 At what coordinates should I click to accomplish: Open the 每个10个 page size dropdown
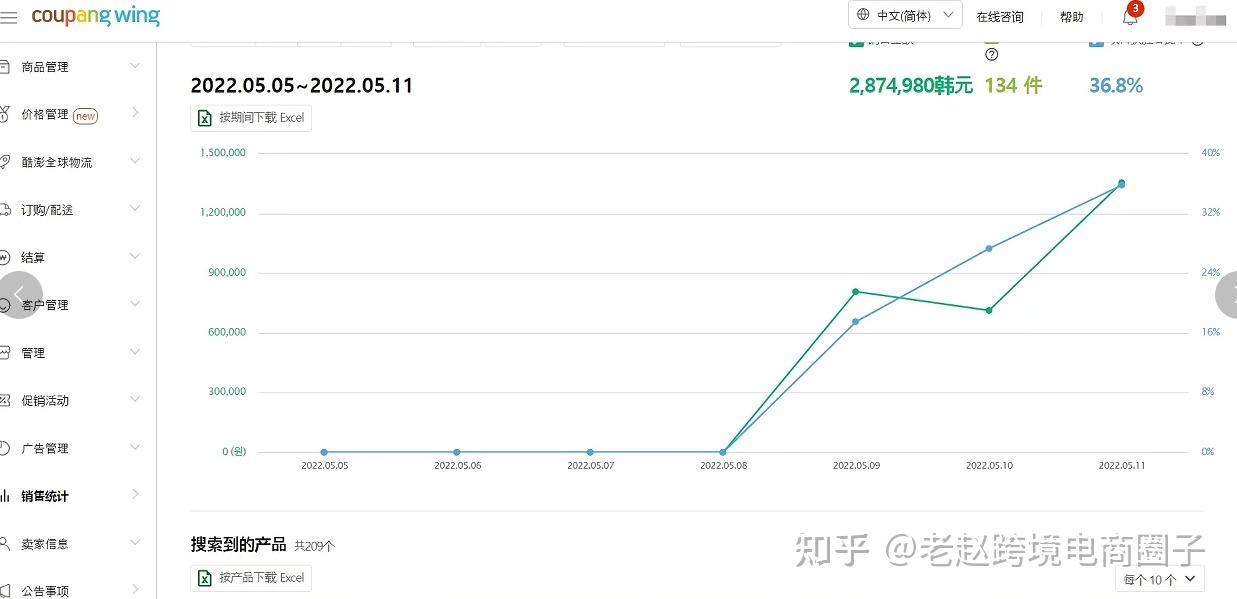click(1160, 579)
